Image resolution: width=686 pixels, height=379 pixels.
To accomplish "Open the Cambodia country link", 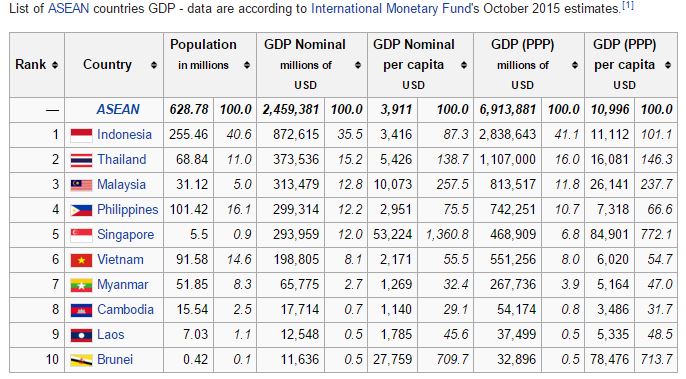I will click(125, 309).
